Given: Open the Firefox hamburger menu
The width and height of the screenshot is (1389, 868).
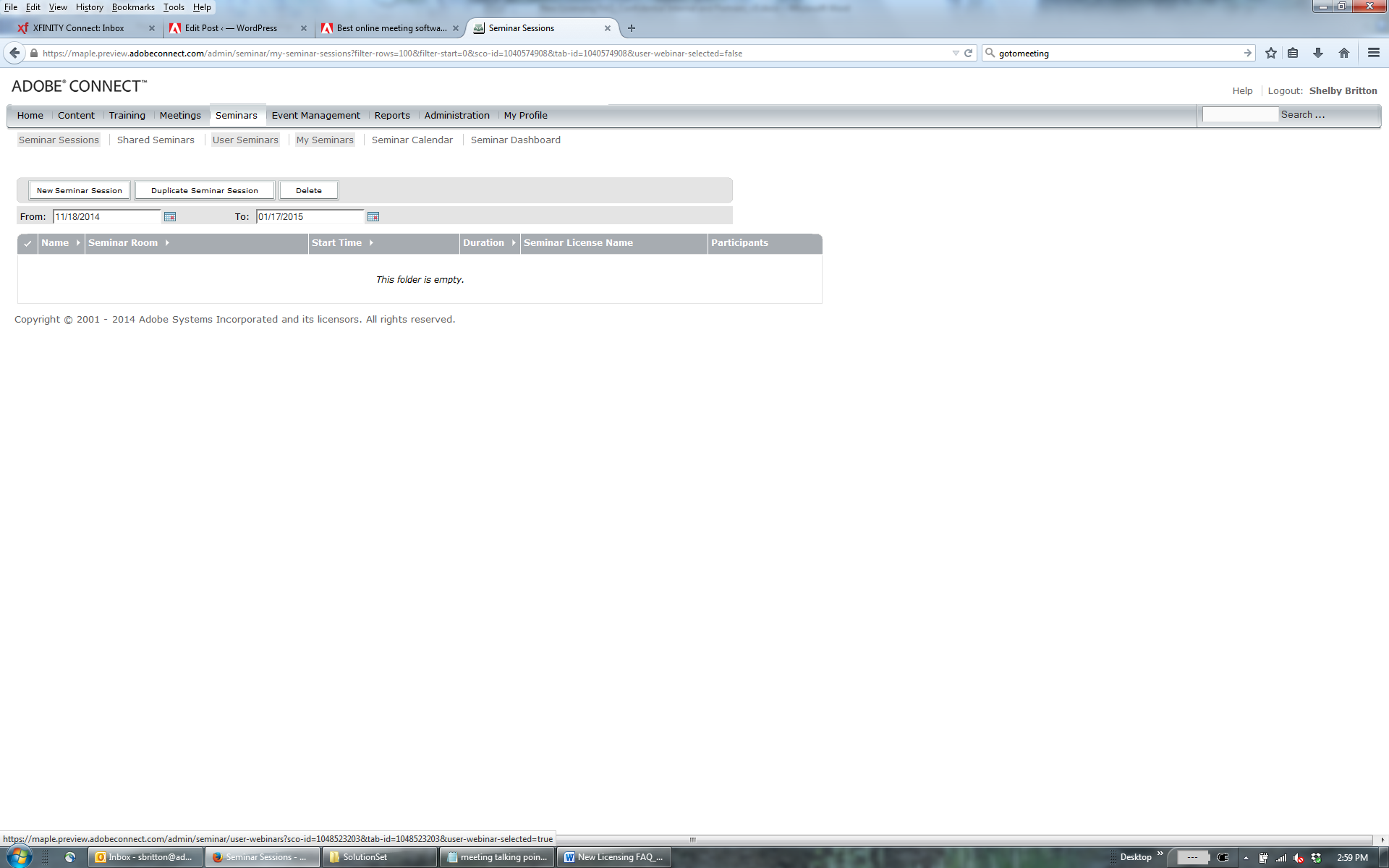Looking at the screenshot, I should click(x=1373, y=53).
